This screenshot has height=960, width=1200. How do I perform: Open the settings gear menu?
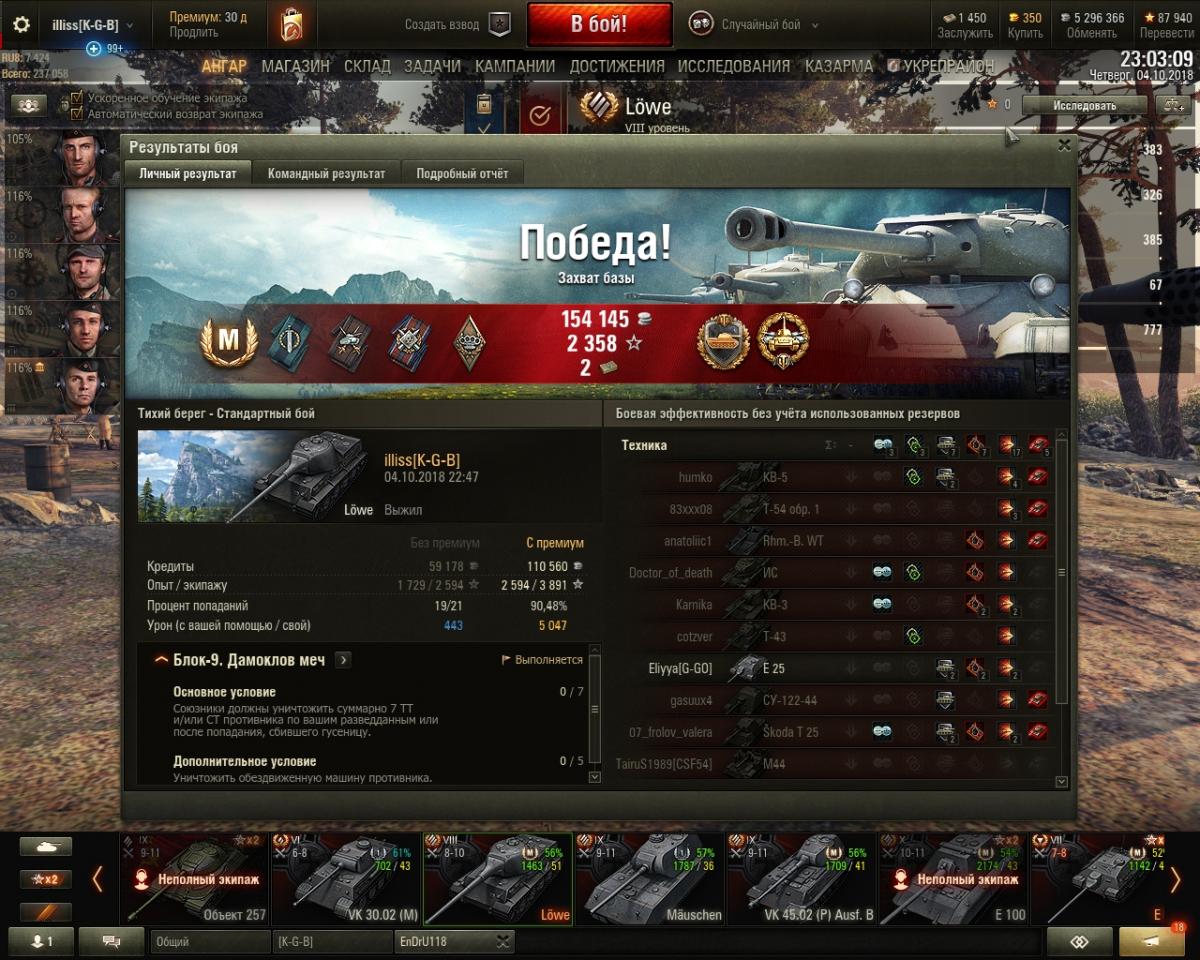click(x=21, y=25)
